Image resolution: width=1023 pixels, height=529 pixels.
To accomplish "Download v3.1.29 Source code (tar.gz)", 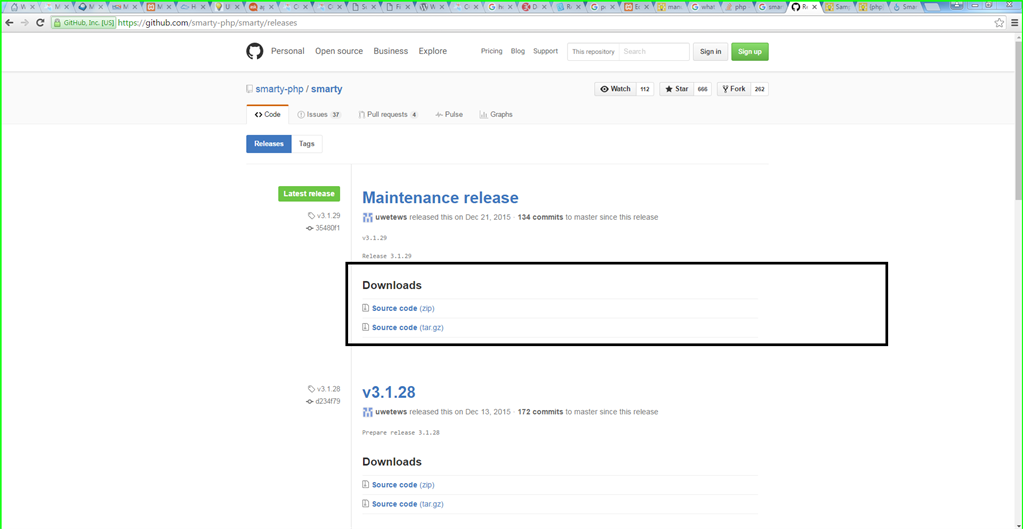I will 403,327.
